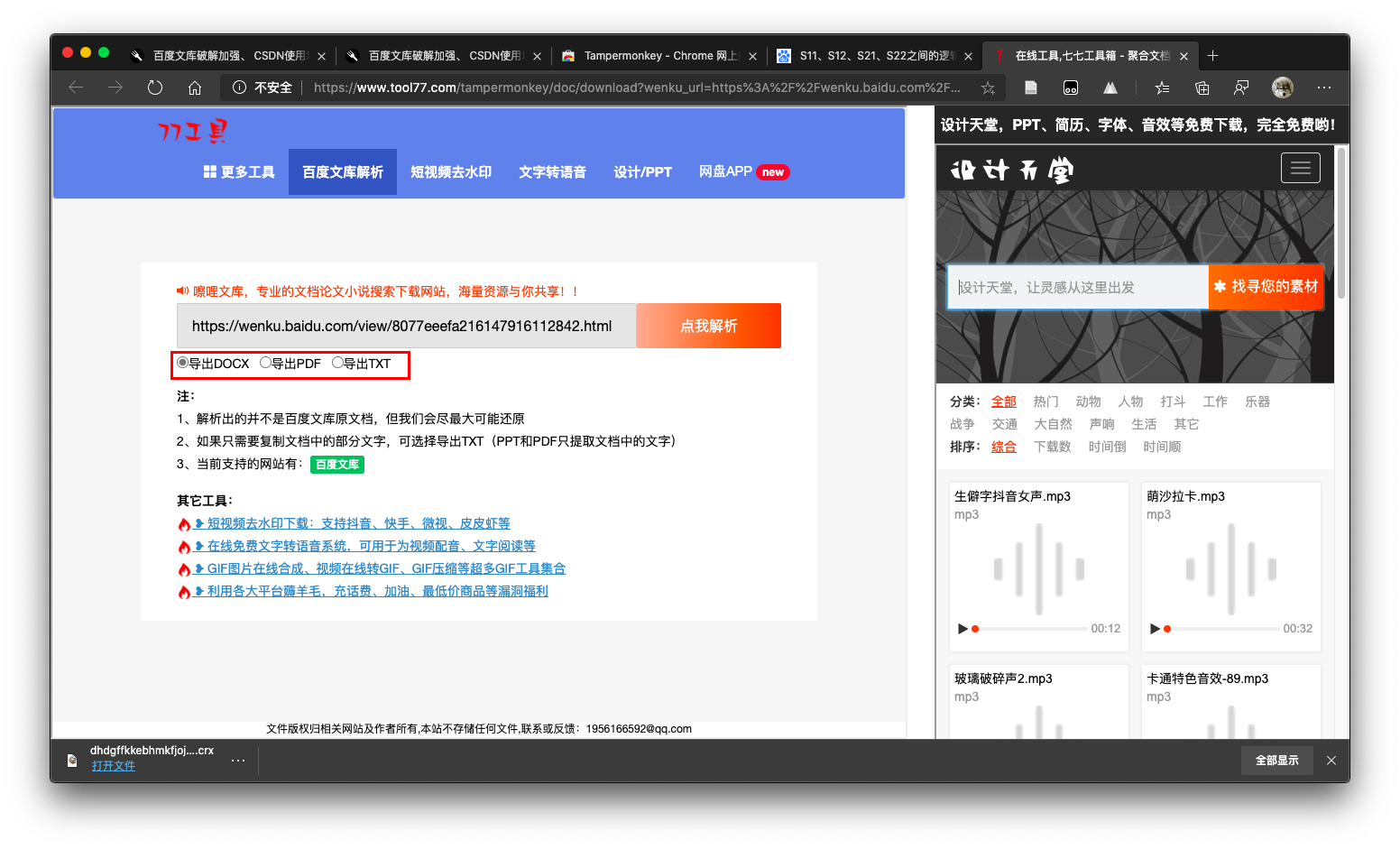Go back to the previous page

[76, 88]
